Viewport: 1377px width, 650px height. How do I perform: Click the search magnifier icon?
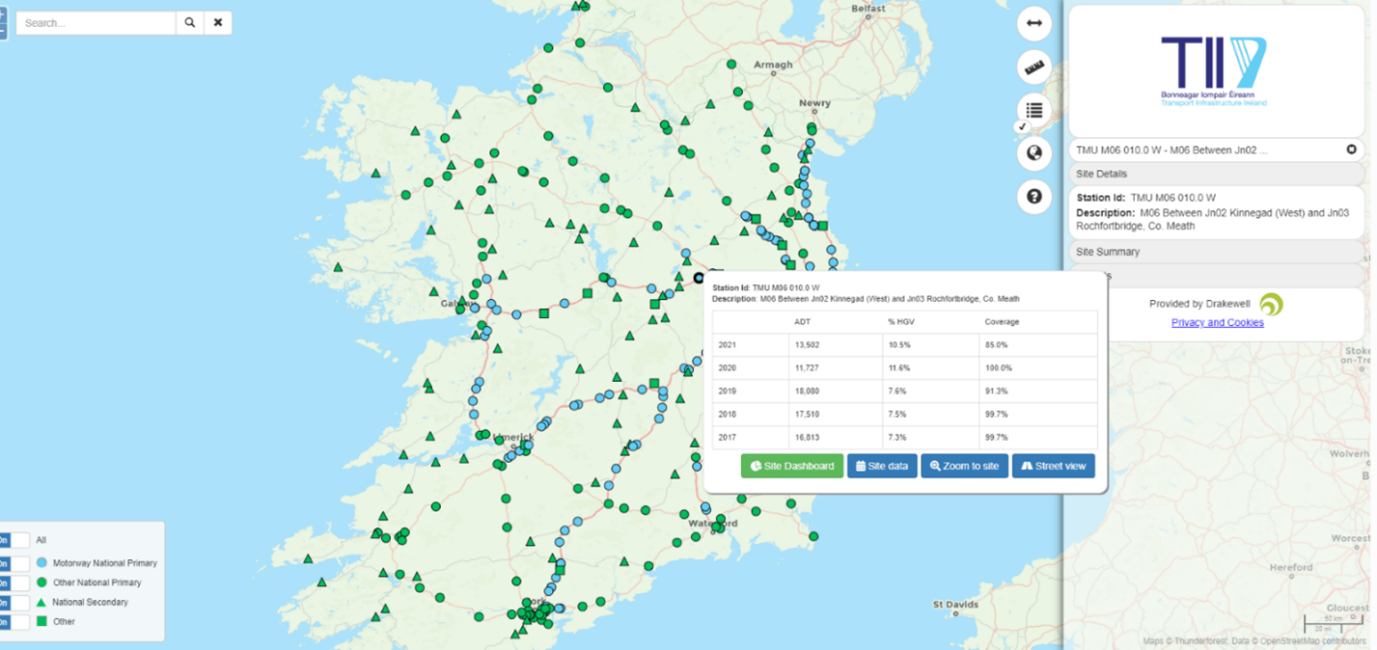click(189, 21)
